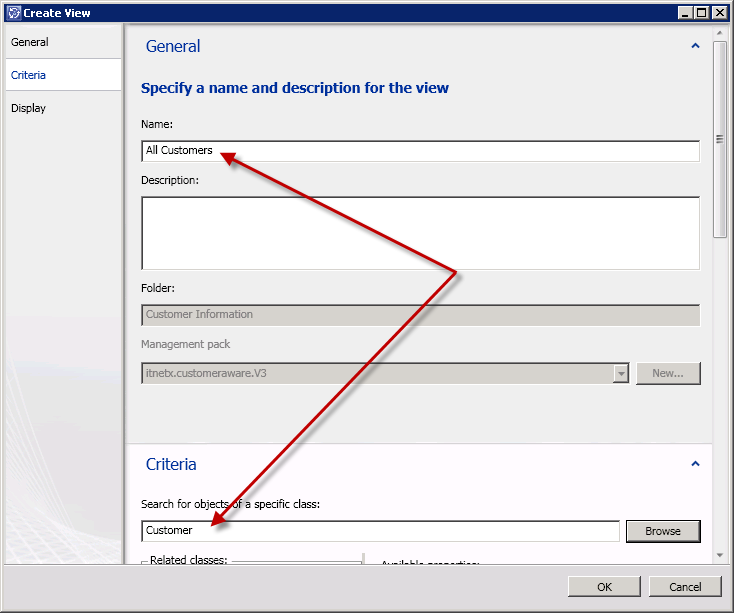Click the scrollbar down arrow
Screen dimensions: 734x613
coord(720,555)
